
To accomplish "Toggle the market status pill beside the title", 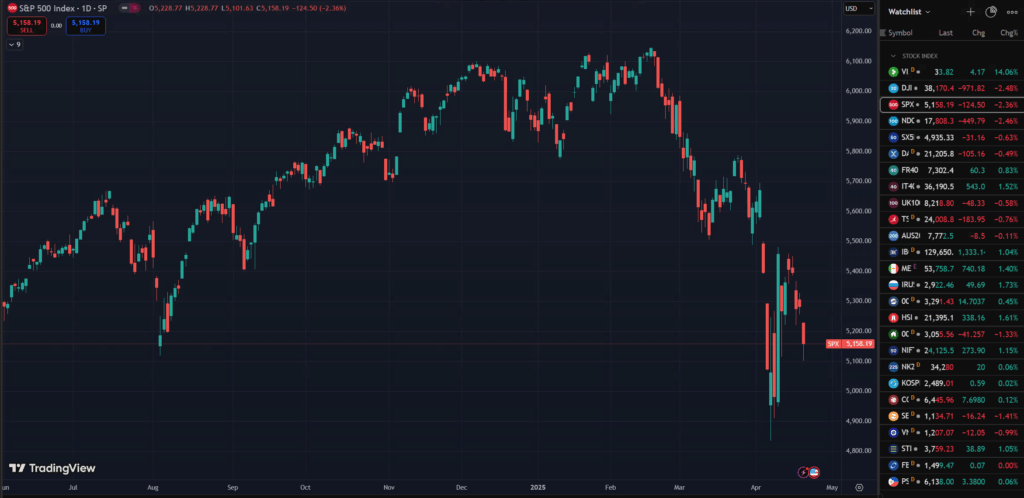I will point(129,8).
